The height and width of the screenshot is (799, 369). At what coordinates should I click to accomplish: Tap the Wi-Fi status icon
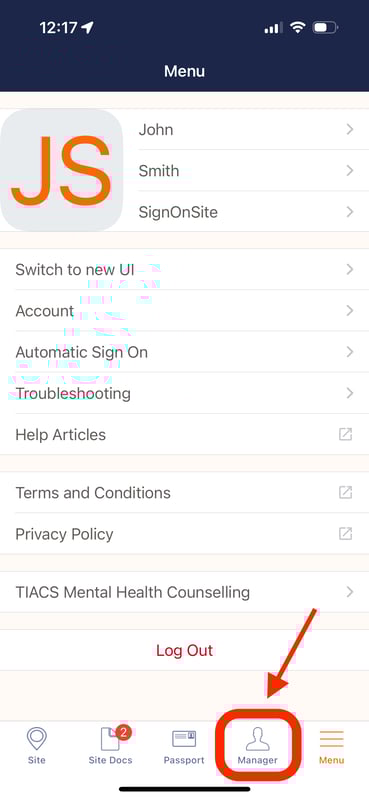pos(297,27)
